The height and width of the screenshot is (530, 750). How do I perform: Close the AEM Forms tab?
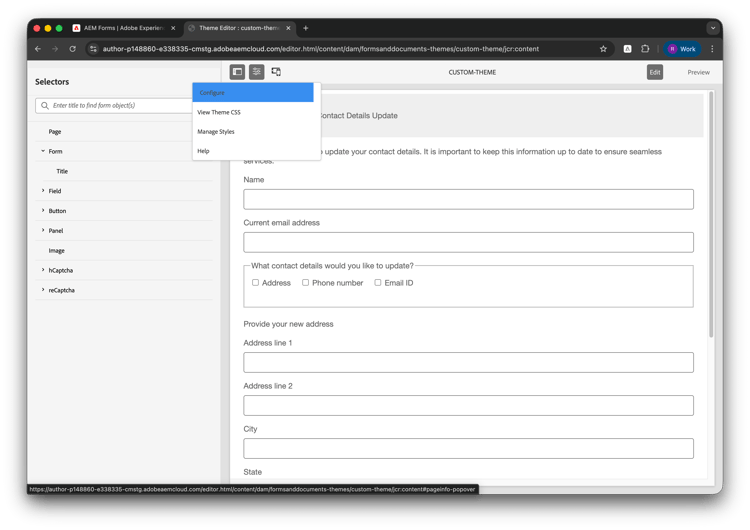click(173, 28)
